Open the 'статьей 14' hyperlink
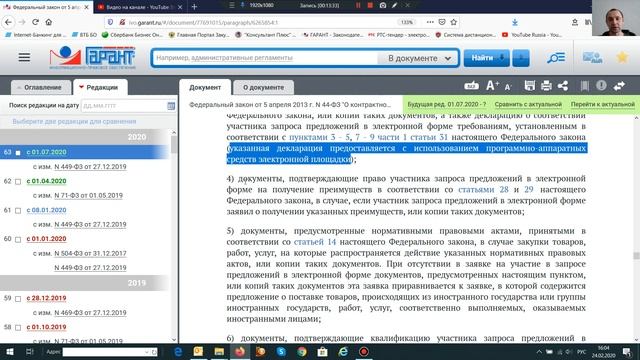The width and height of the screenshot is (640, 360). point(315,242)
